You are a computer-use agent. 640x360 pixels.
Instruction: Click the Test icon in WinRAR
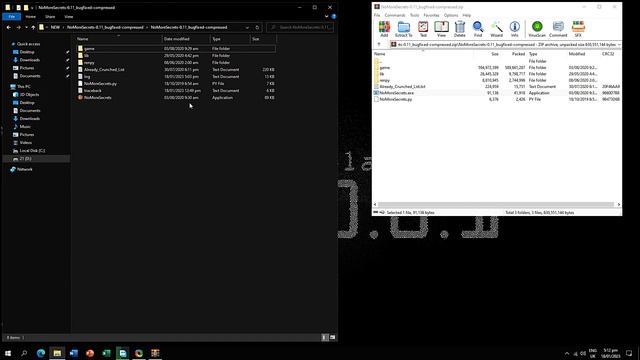[423, 29]
